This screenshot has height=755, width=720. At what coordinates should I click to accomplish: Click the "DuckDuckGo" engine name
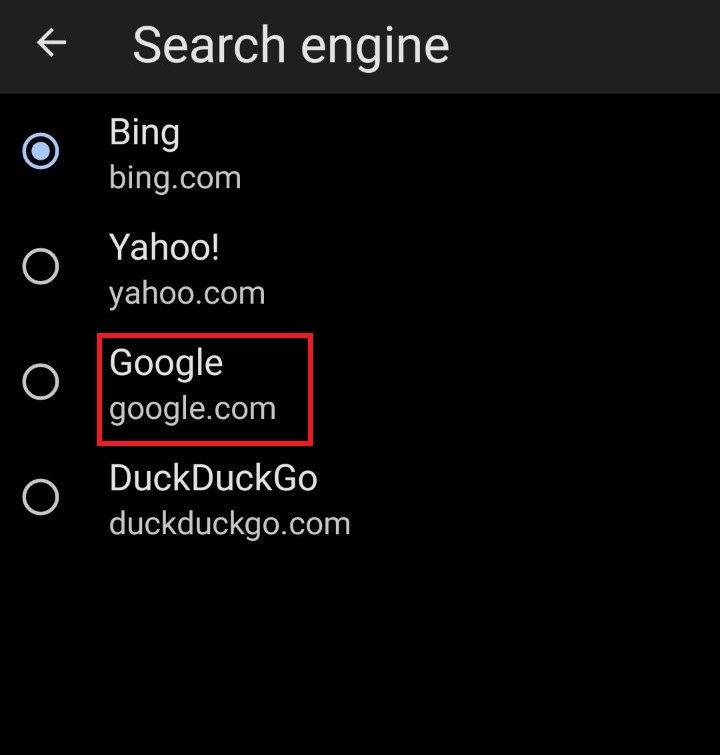[x=213, y=478]
